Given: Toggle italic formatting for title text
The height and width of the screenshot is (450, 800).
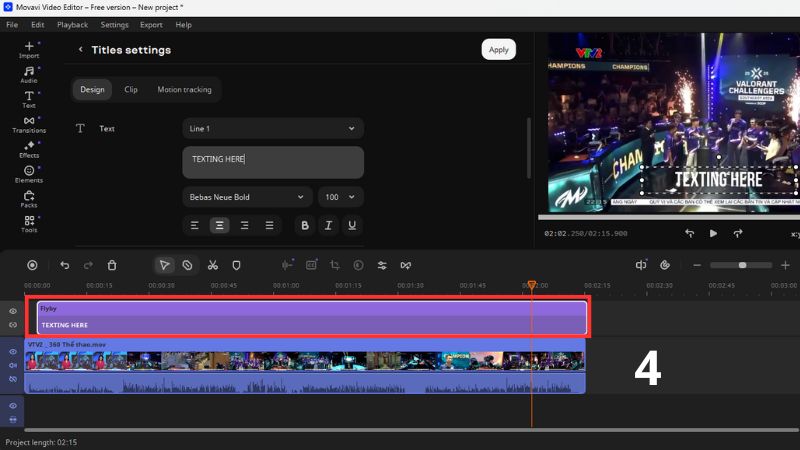Looking at the screenshot, I should 328,226.
